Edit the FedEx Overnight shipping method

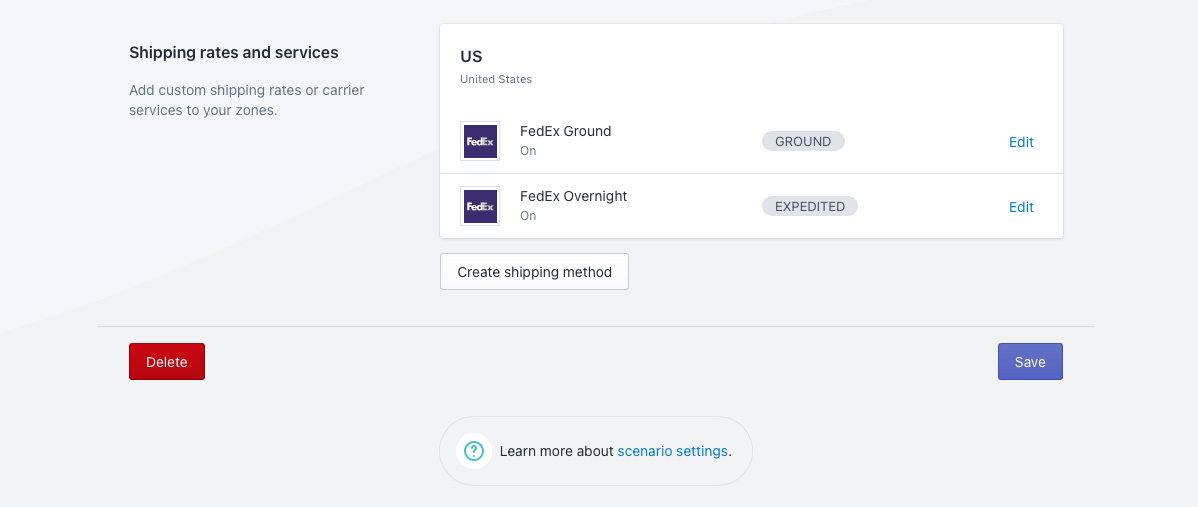coord(1021,207)
